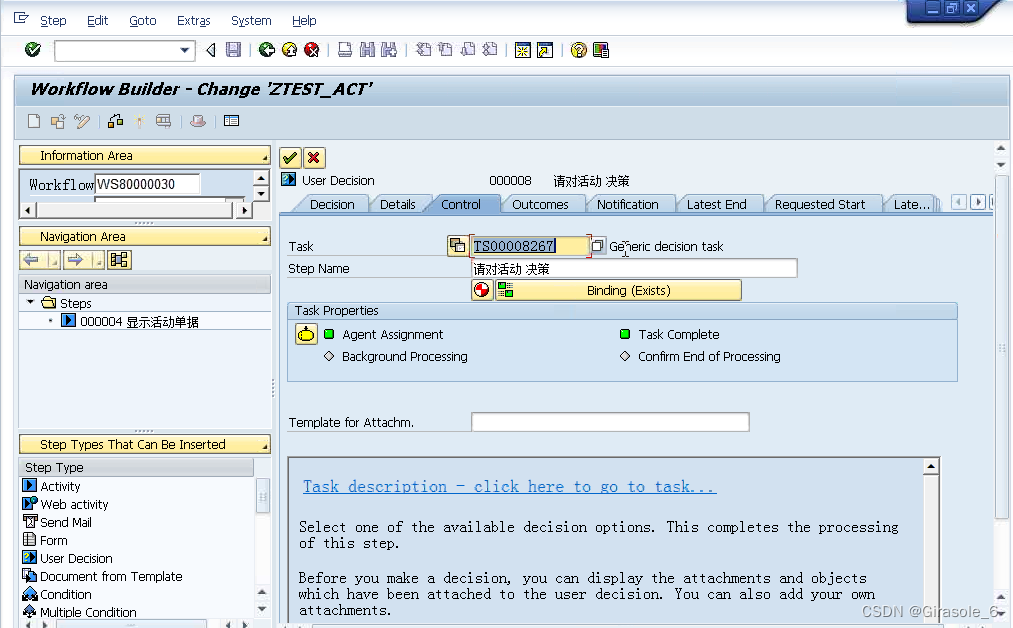Click the Test truck icon
This screenshot has width=1013, height=628.
click(x=163, y=121)
